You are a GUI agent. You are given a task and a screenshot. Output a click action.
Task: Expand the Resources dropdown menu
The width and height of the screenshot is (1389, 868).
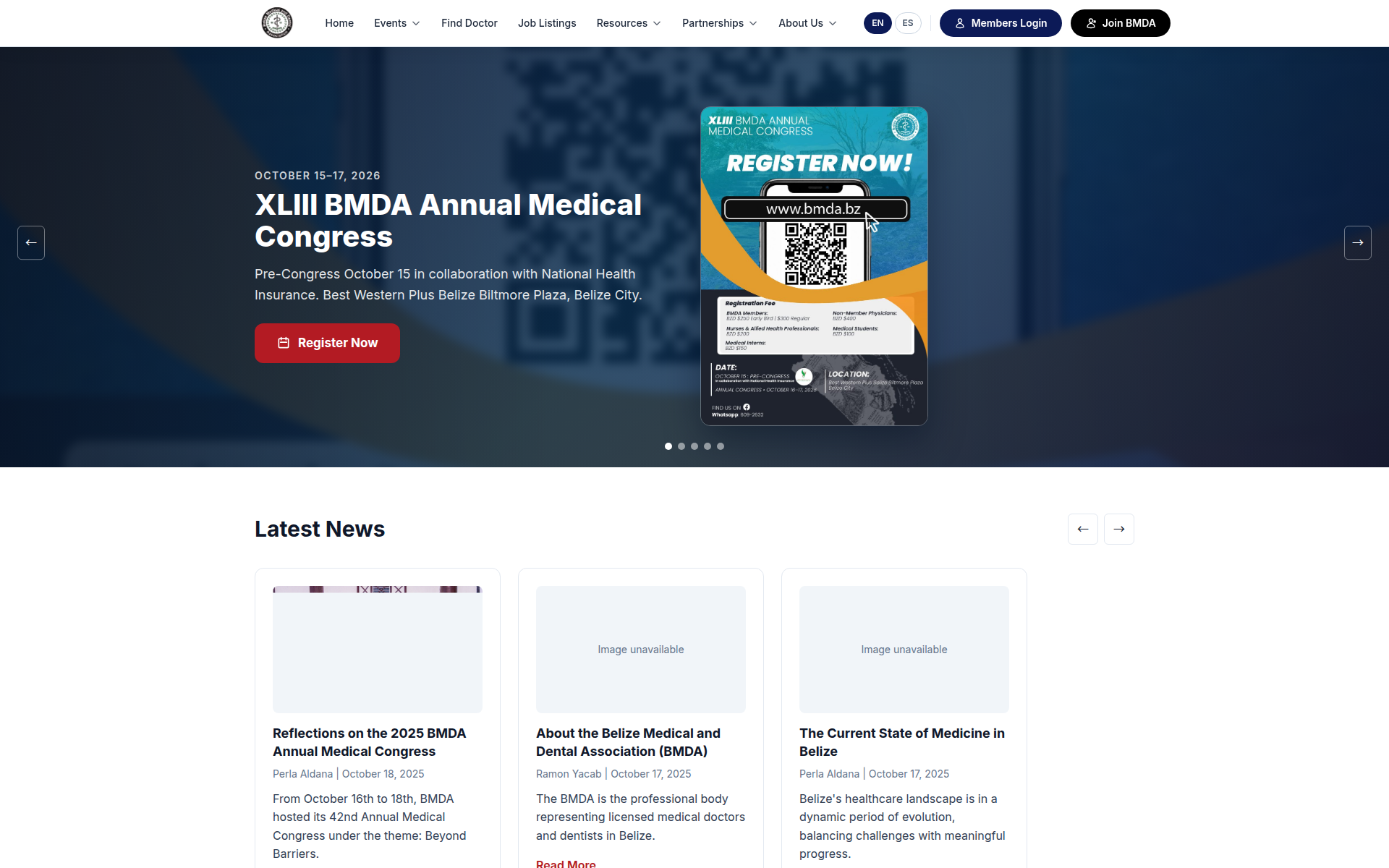click(x=629, y=23)
